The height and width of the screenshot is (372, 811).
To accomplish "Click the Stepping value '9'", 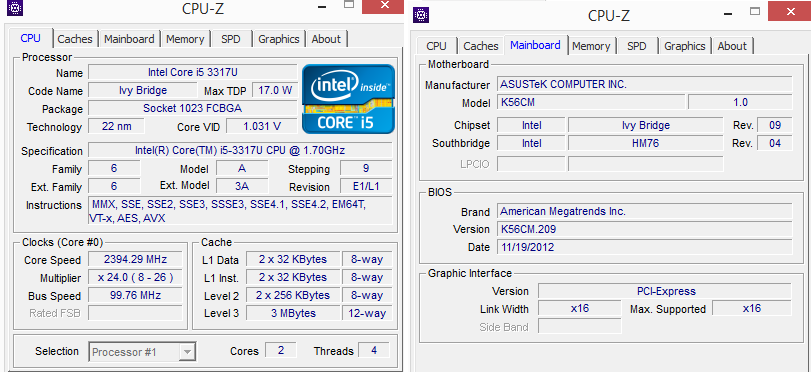I will [x=366, y=168].
